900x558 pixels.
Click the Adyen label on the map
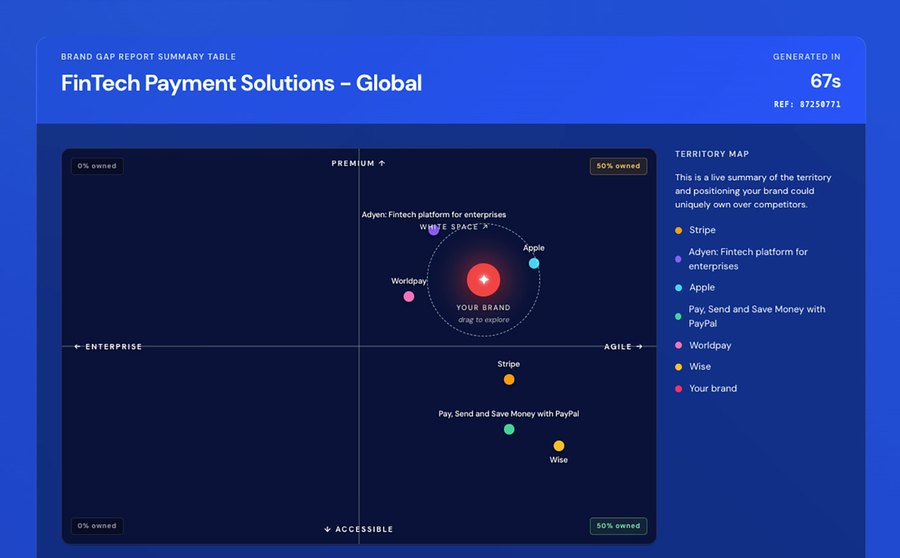[434, 215]
